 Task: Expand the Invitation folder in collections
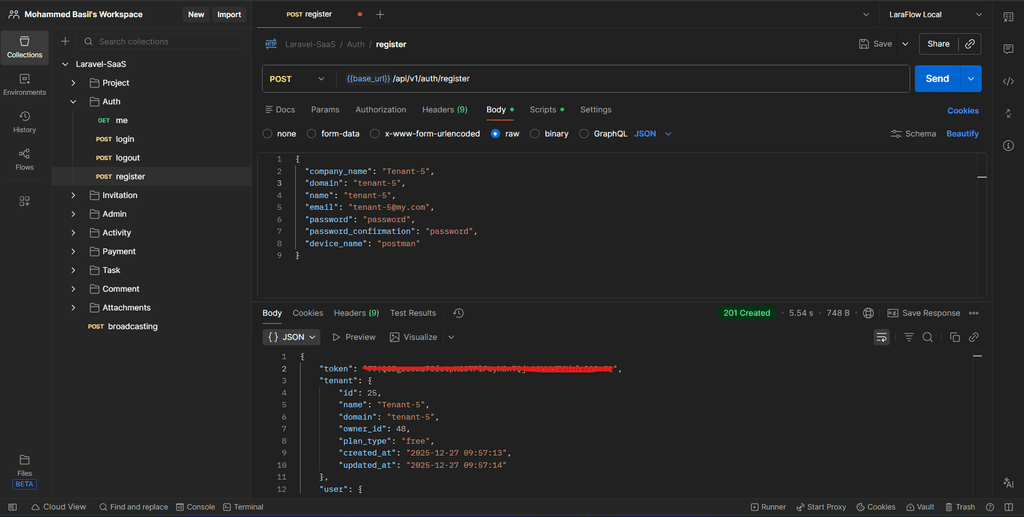74,195
